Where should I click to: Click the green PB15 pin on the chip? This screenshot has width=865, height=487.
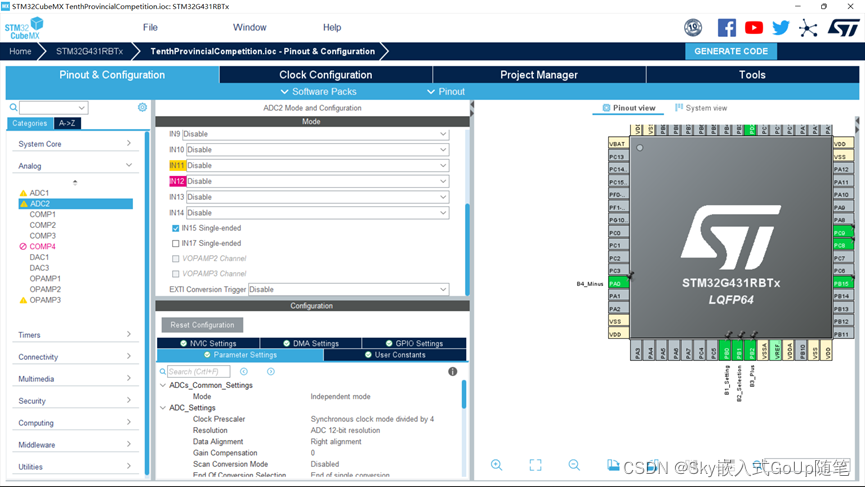pyautogui.click(x=843, y=283)
